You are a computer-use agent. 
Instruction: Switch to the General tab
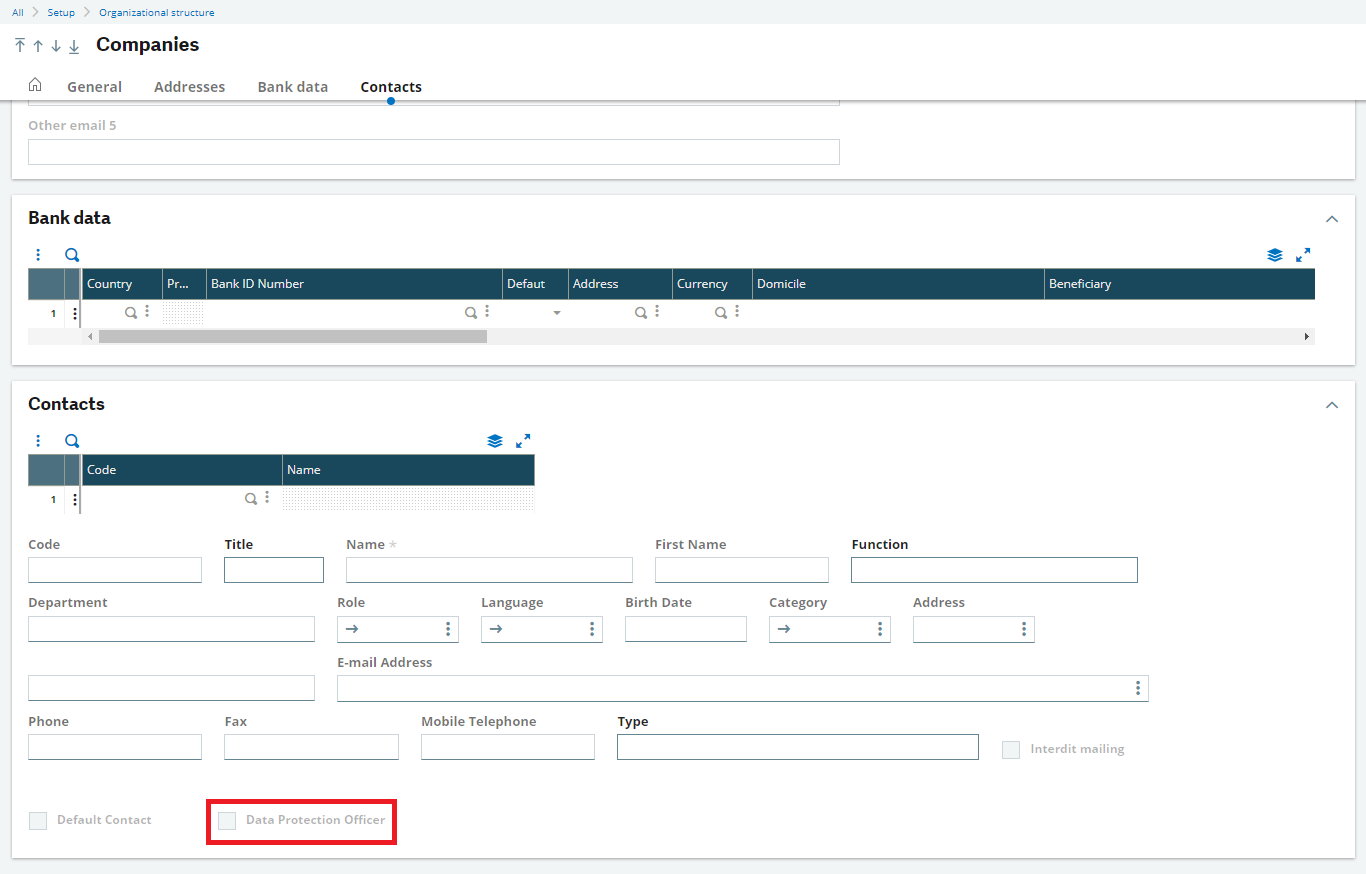pos(95,87)
